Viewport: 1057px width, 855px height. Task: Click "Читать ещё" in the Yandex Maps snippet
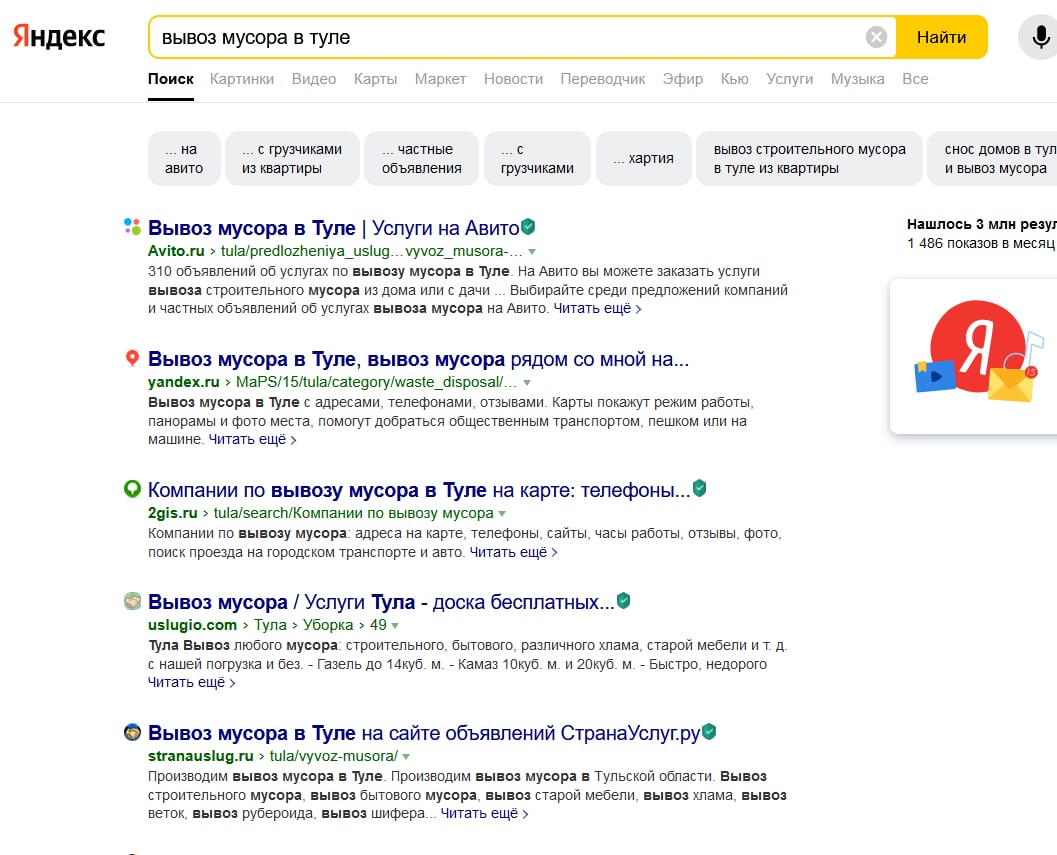click(x=251, y=439)
